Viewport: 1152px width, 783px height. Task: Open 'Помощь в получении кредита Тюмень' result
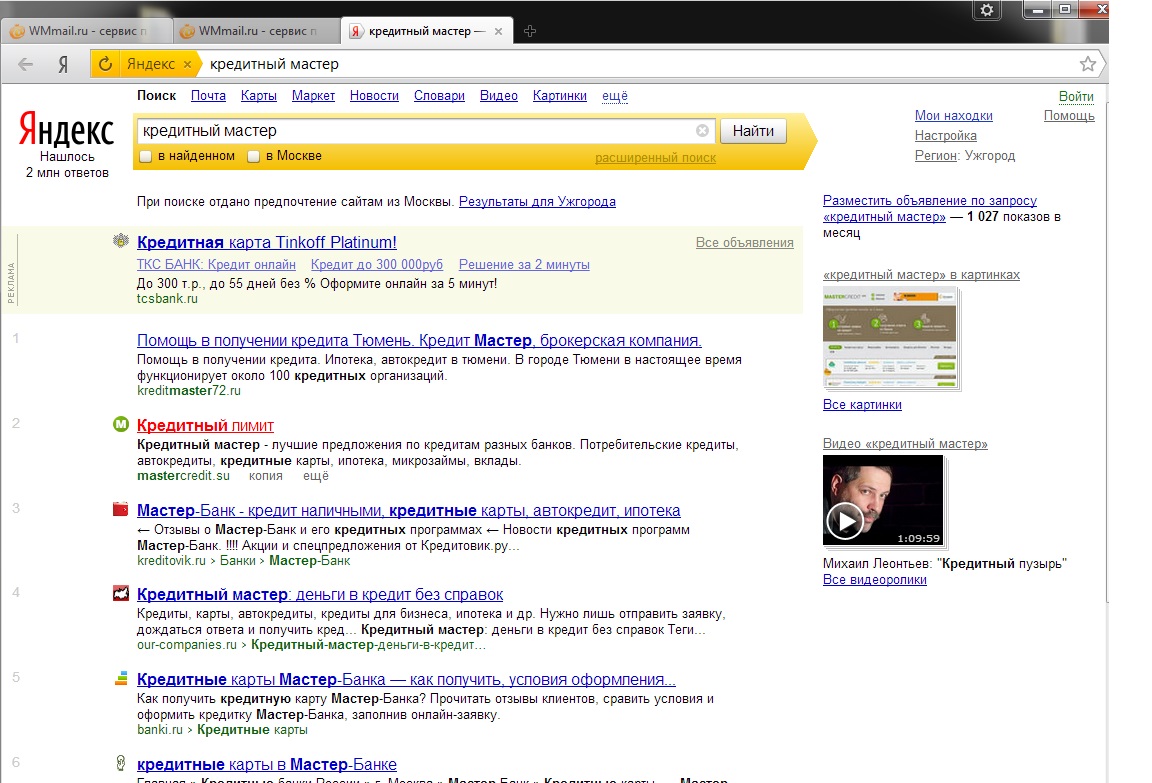[x=419, y=340]
